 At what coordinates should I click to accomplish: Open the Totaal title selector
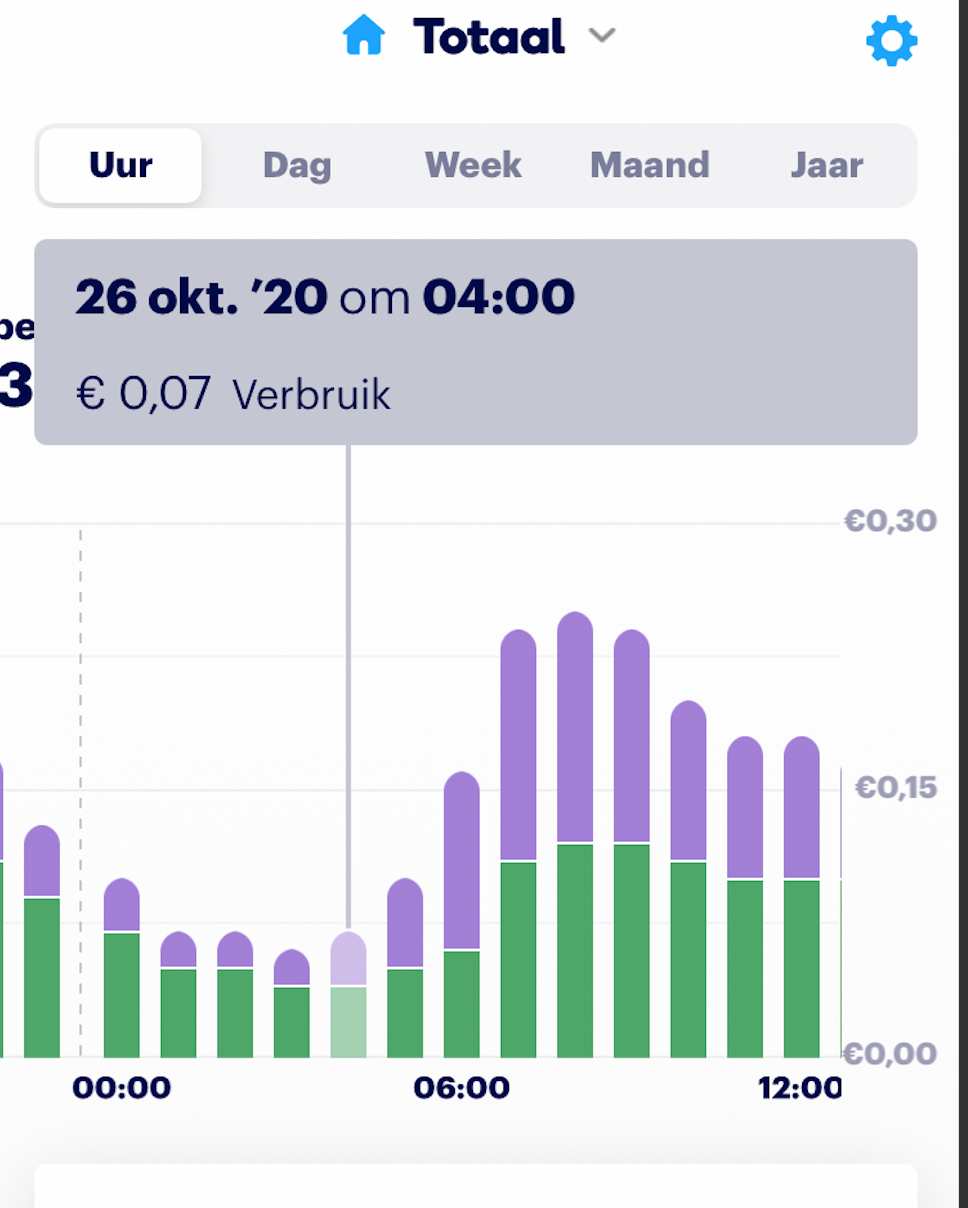pyautogui.click(x=489, y=37)
